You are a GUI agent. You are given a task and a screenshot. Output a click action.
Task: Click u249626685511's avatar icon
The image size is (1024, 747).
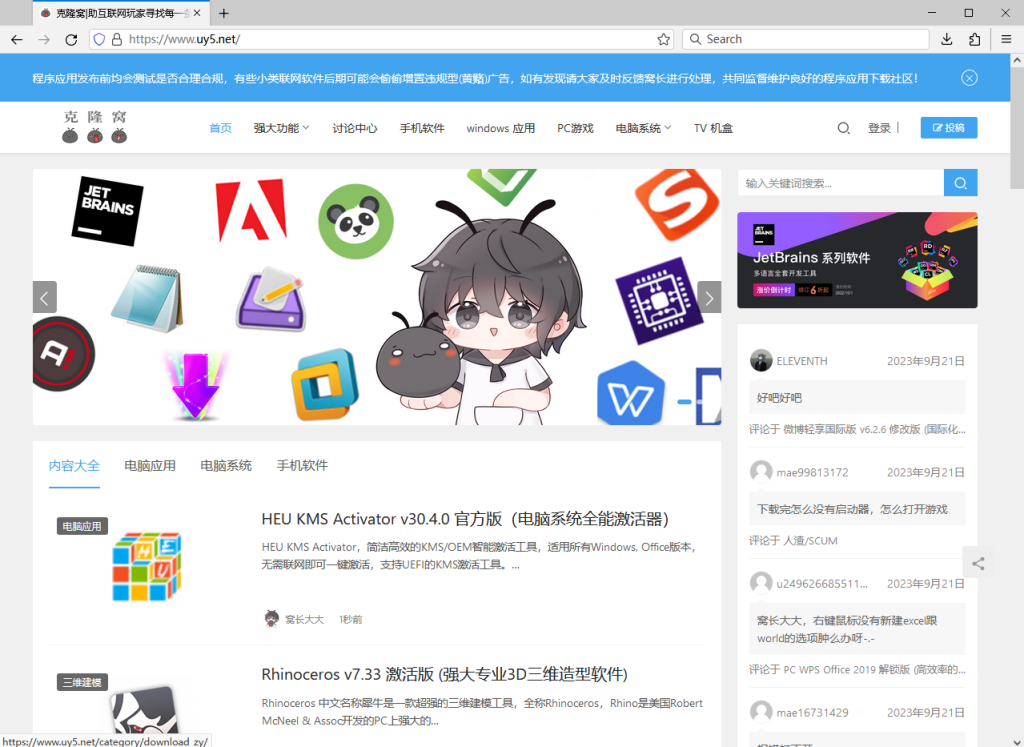(x=761, y=582)
